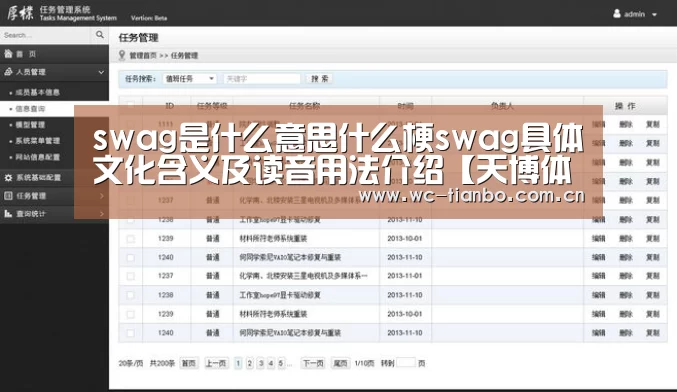Select 信息查询 in sidebar
The image size is (677, 392).
tap(30, 109)
